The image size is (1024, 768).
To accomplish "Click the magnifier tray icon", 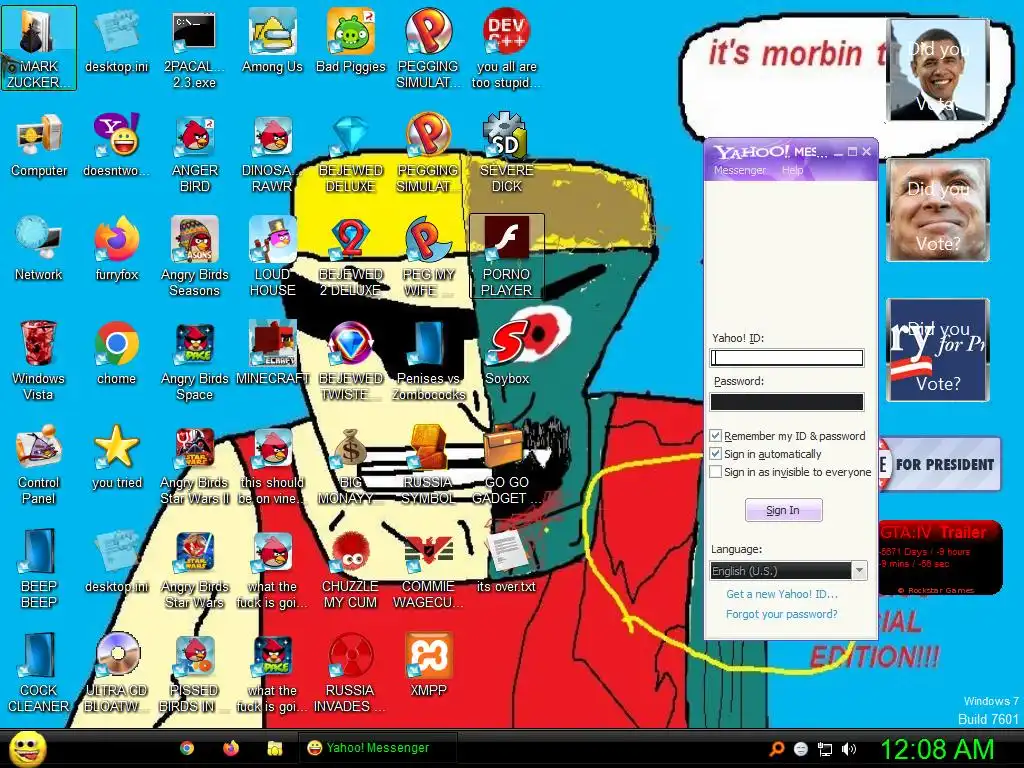I will click(776, 749).
